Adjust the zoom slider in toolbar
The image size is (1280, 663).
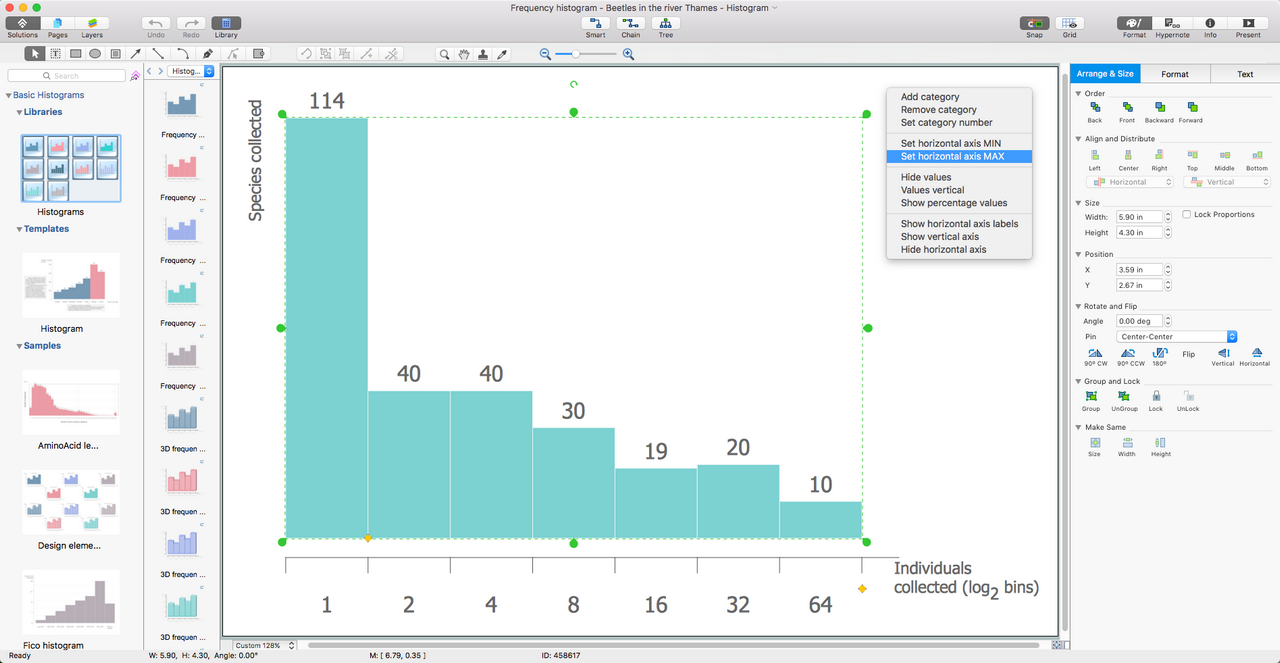coord(576,54)
